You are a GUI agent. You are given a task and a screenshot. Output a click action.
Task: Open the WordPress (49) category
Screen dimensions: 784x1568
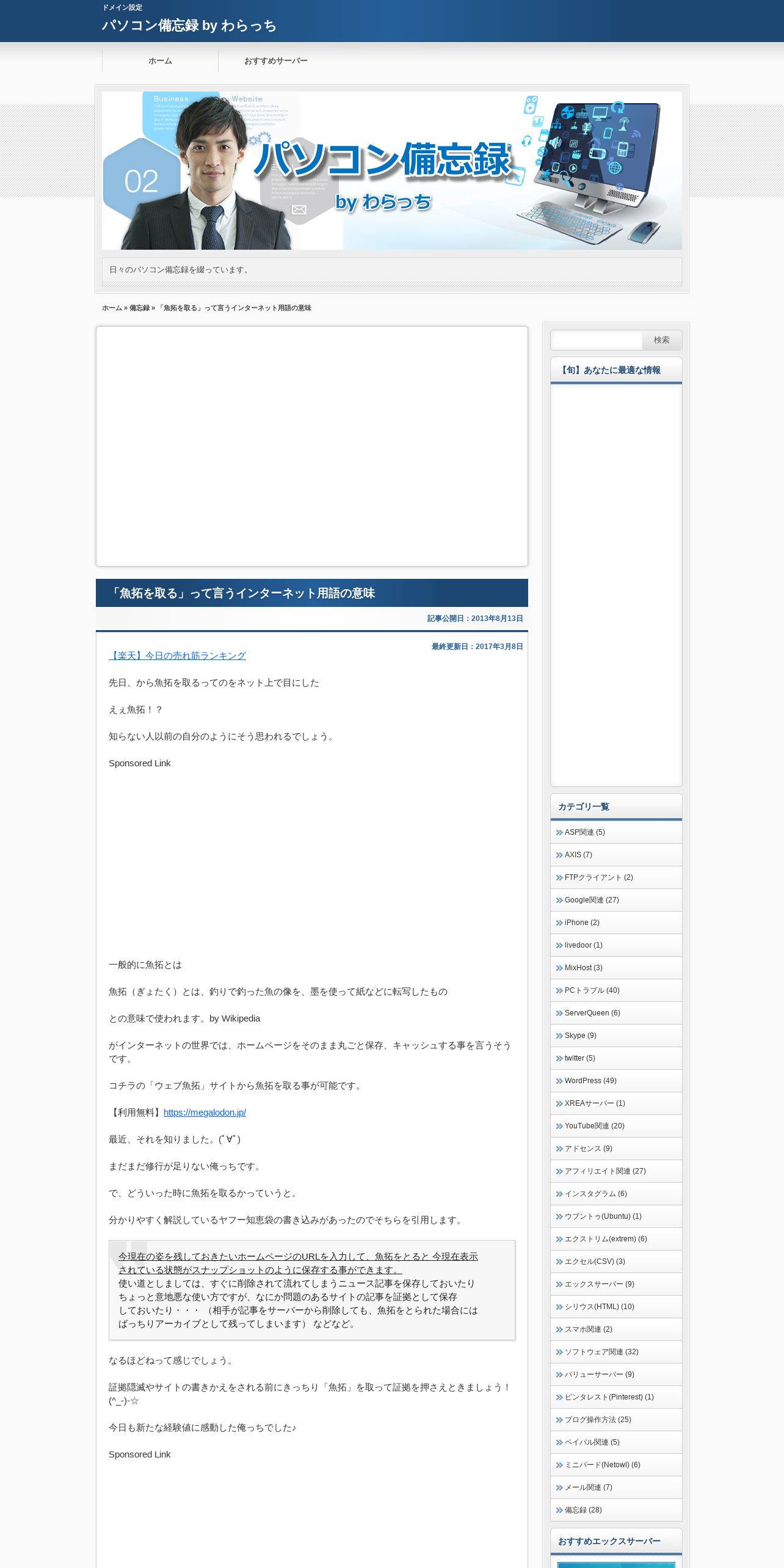pyautogui.click(x=616, y=1081)
